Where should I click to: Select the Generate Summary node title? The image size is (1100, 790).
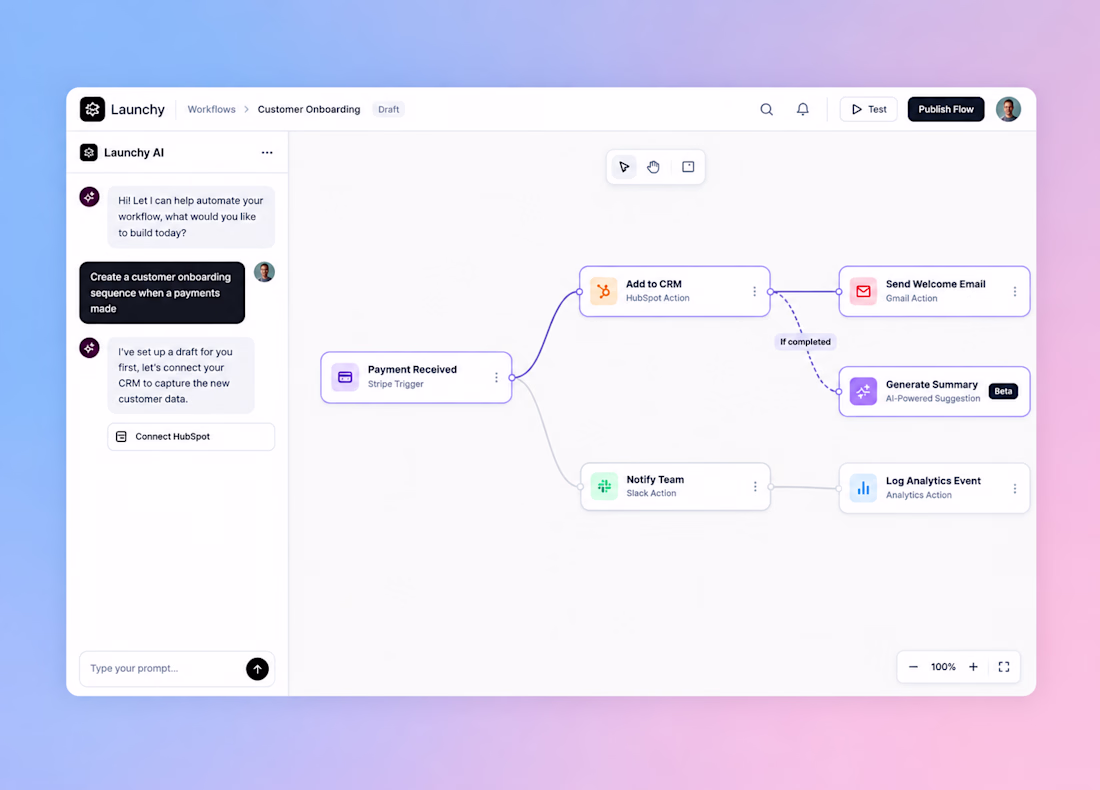932,384
